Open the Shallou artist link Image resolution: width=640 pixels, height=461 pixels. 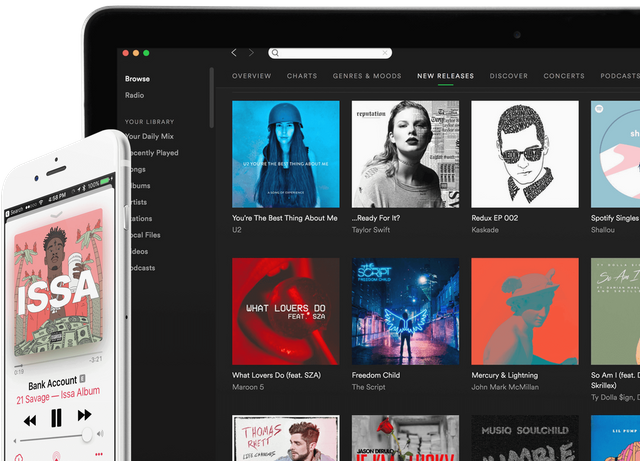pyautogui.click(x=603, y=230)
